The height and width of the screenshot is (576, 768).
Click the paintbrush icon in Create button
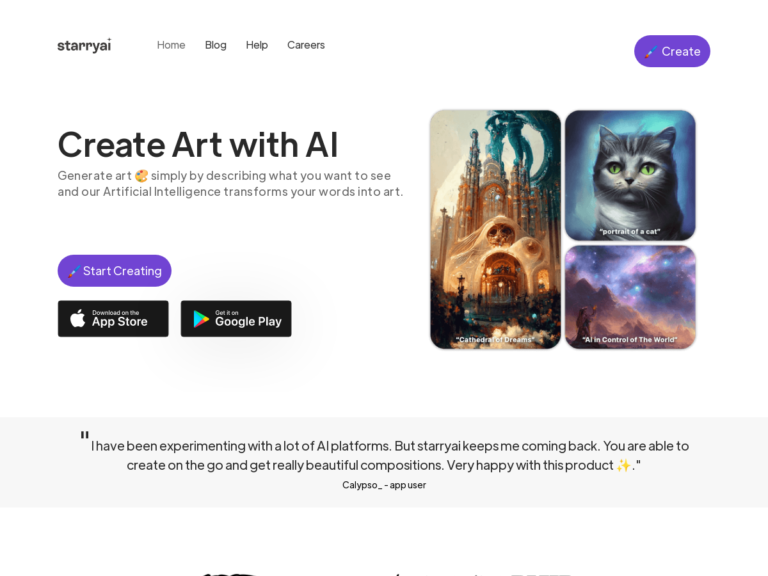[651, 52]
